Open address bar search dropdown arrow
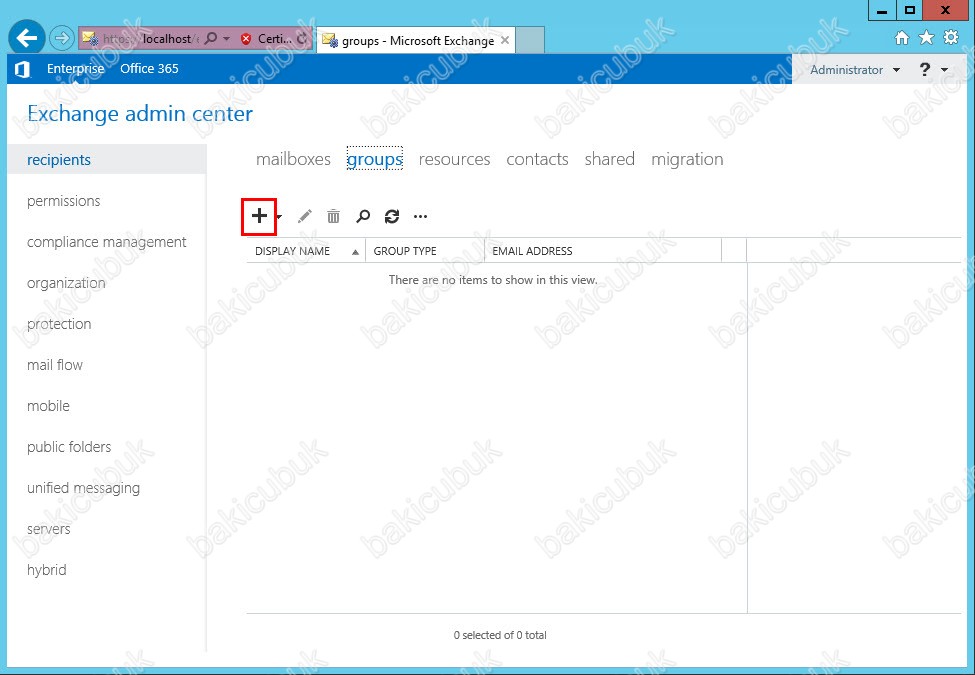The height and width of the screenshot is (675, 975). [x=226, y=39]
